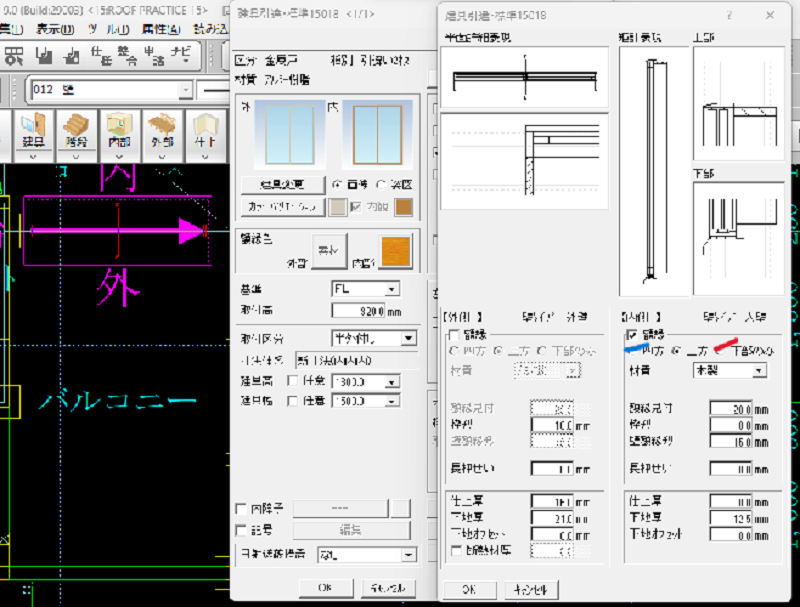Screen dimensions: 800x607
Task: Expand the chevron under the 仕上 icon
Action: [x=205, y=157]
